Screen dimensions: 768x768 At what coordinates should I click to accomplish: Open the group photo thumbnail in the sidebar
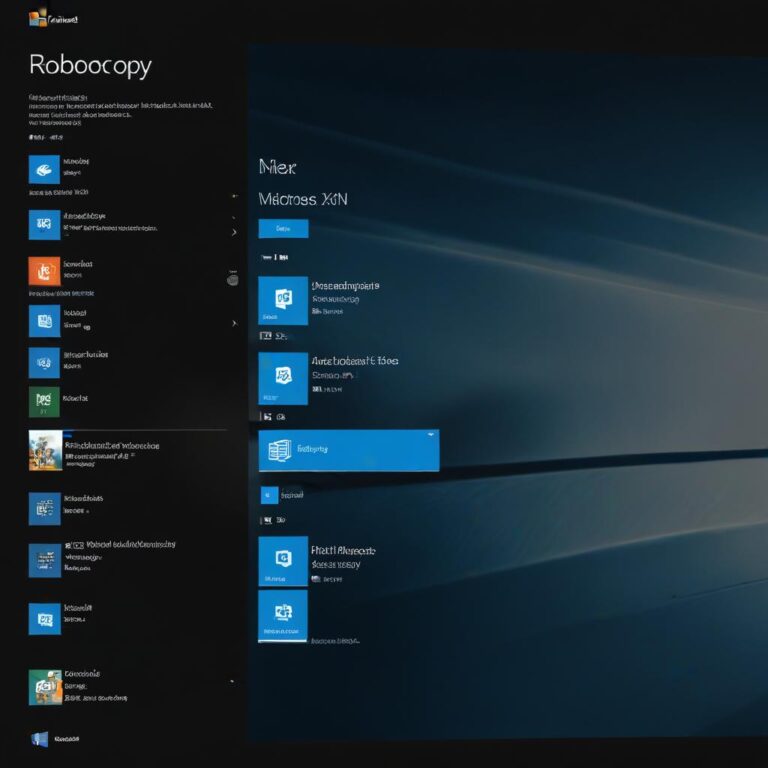point(46,451)
